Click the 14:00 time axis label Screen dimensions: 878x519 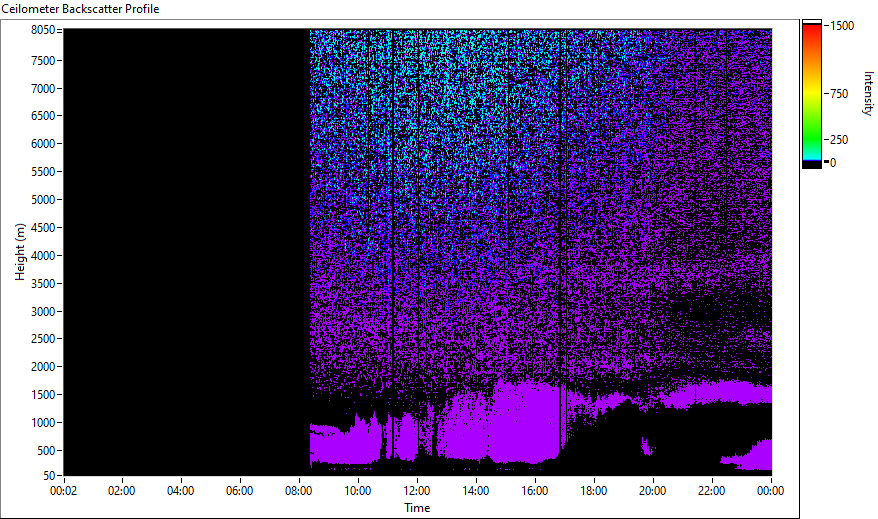pyautogui.click(x=475, y=491)
